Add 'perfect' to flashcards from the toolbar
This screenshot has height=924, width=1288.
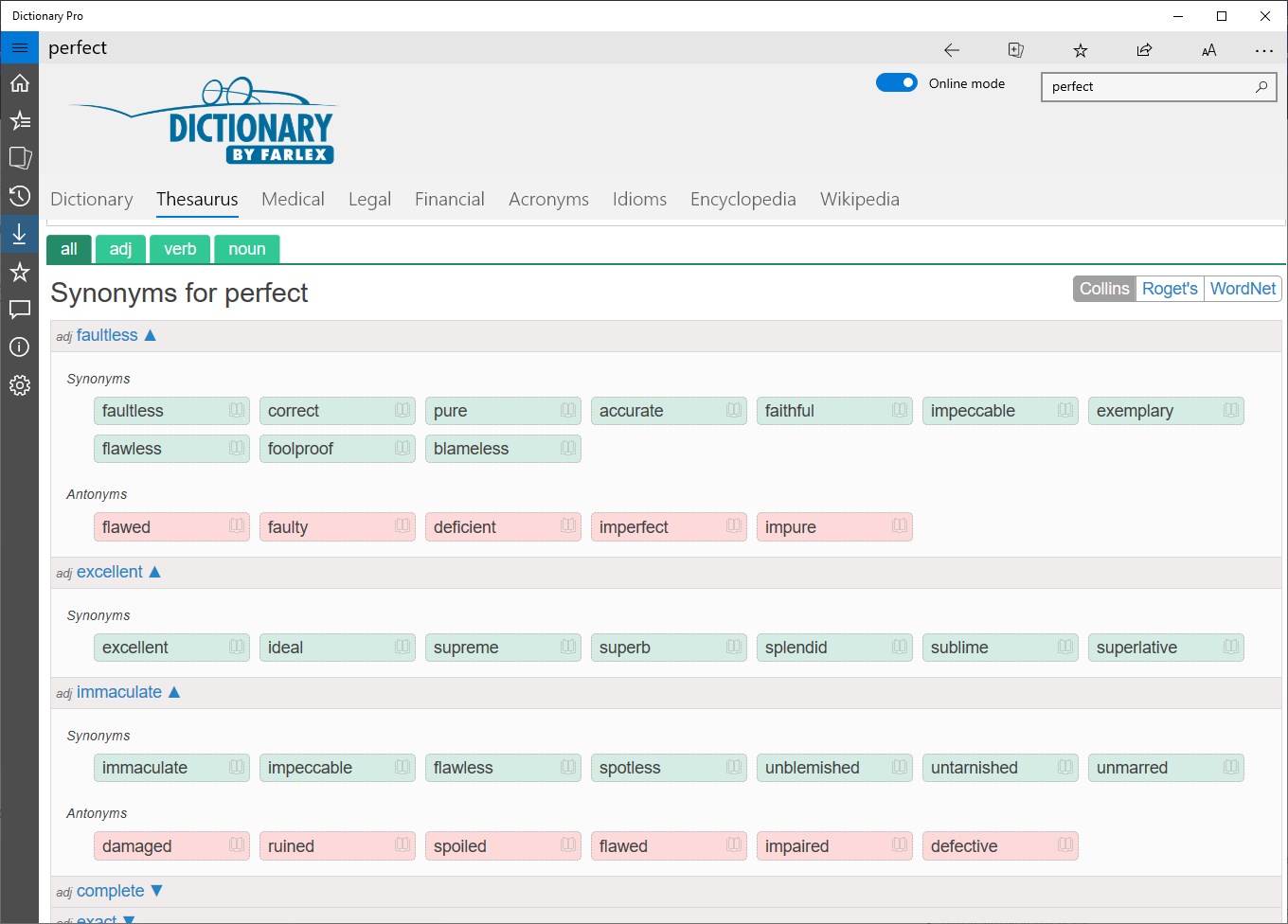[1015, 49]
